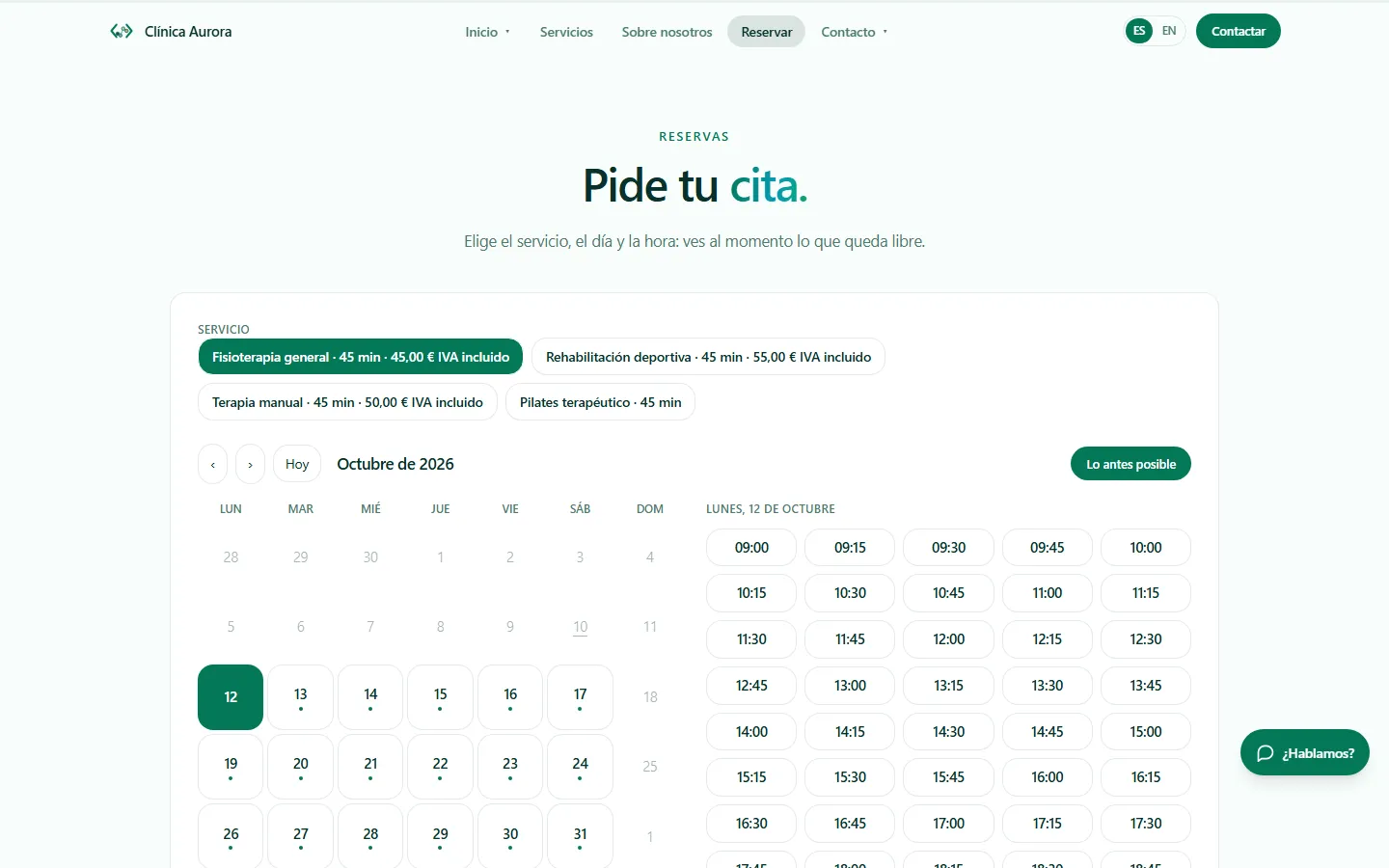This screenshot has height=868, width=1389.
Task: Select the 12:00 time slot
Action: (x=948, y=639)
